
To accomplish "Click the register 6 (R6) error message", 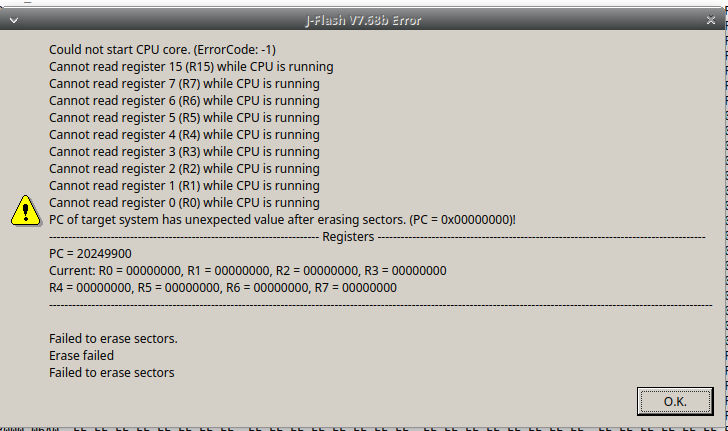I will (184, 100).
